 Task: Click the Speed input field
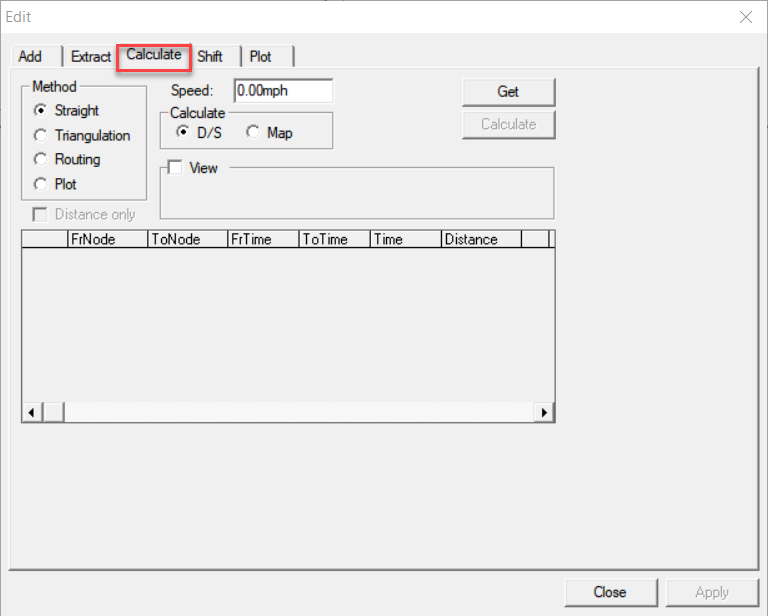[x=284, y=91]
